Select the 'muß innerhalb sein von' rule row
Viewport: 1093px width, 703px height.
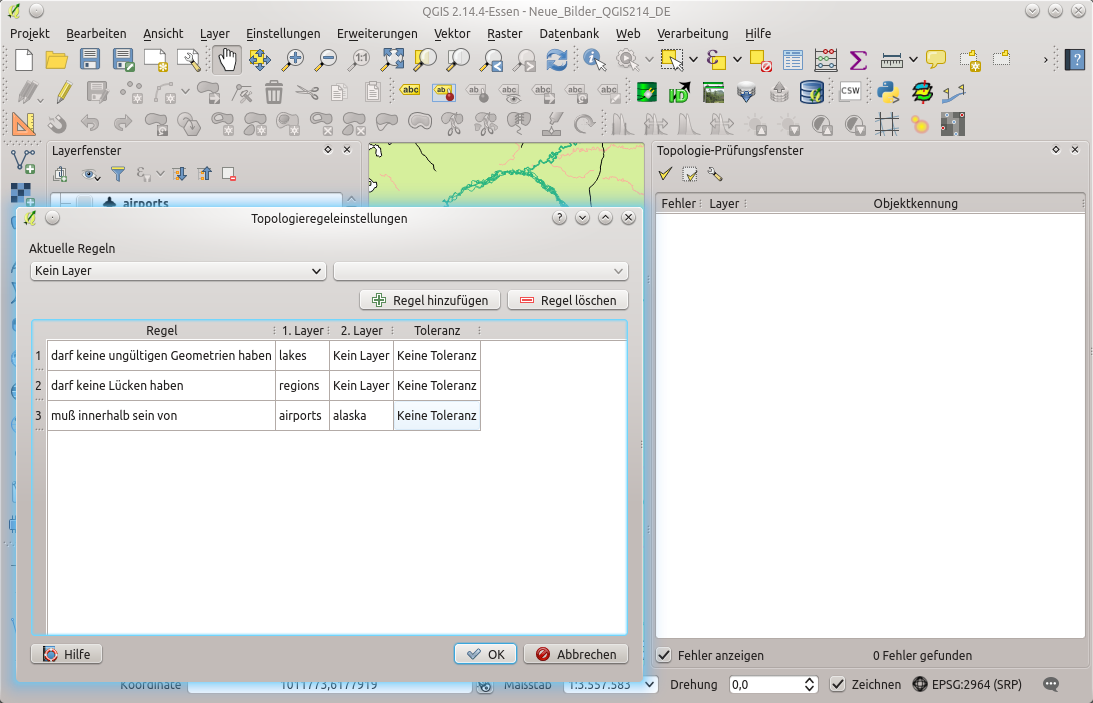coord(160,416)
